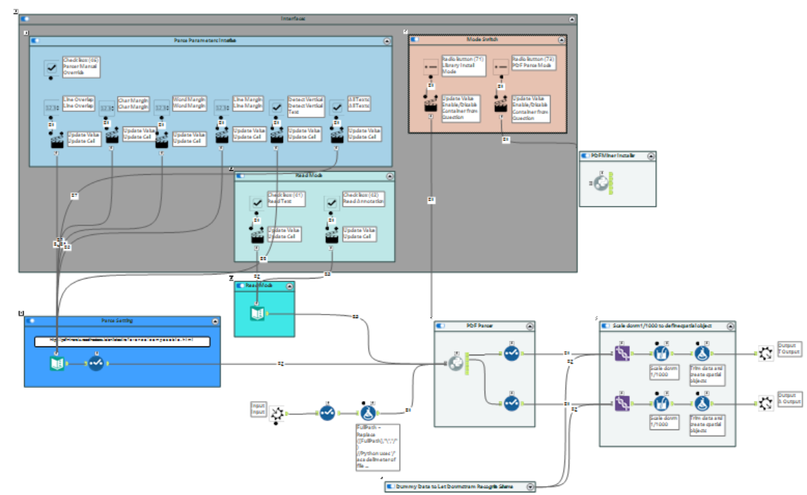Select the action tool under Line Overlap
This screenshot has width=807, height=495.
[x=57, y=140]
